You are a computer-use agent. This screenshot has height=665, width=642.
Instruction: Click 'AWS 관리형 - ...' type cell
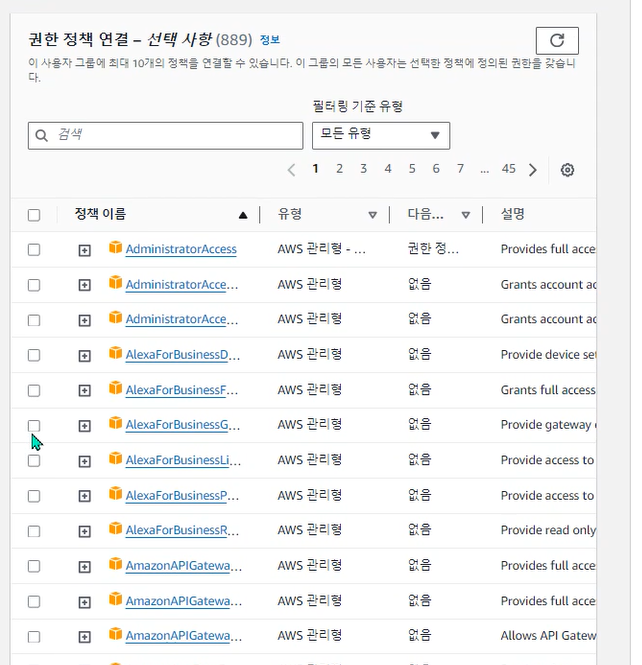pyautogui.click(x=321, y=249)
